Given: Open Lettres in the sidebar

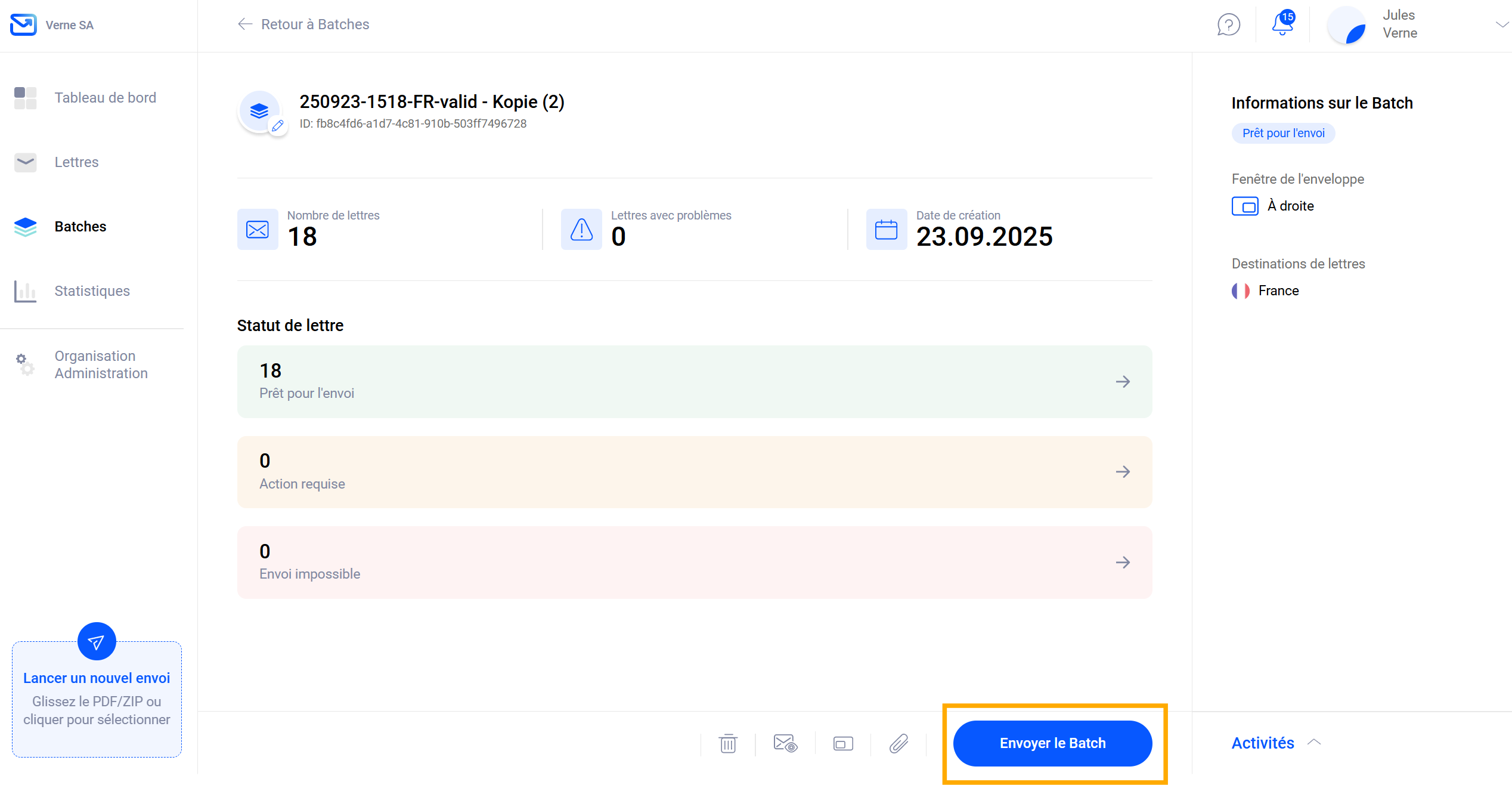Looking at the screenshot, I should [x=76, y=162].
